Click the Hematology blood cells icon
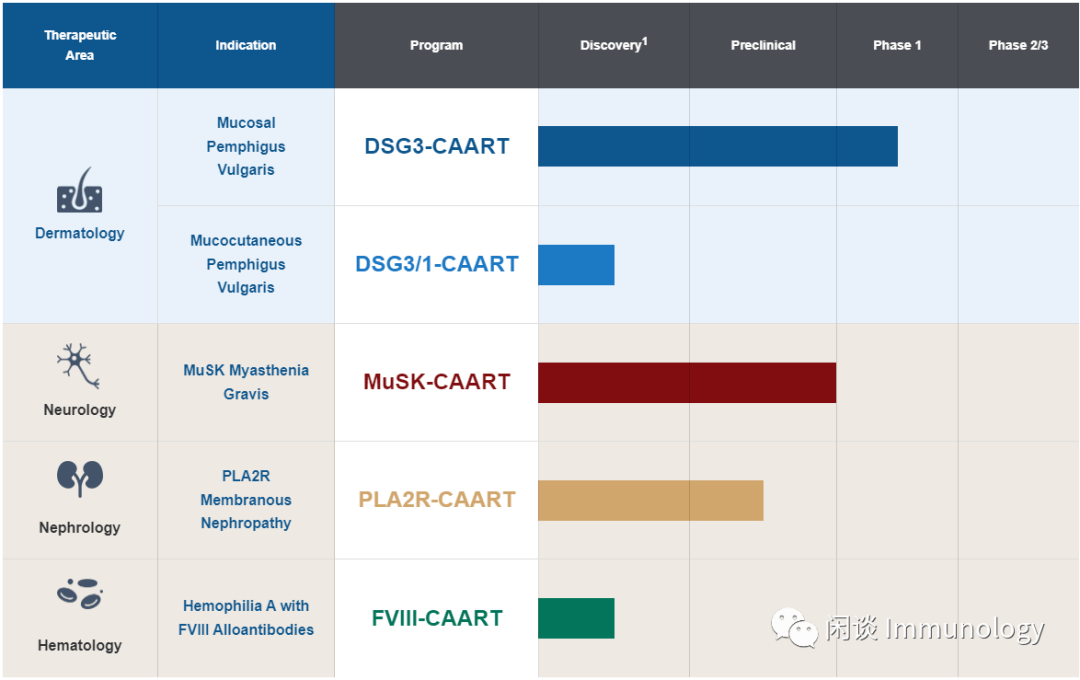1080x680 pixels. (79, 594)
